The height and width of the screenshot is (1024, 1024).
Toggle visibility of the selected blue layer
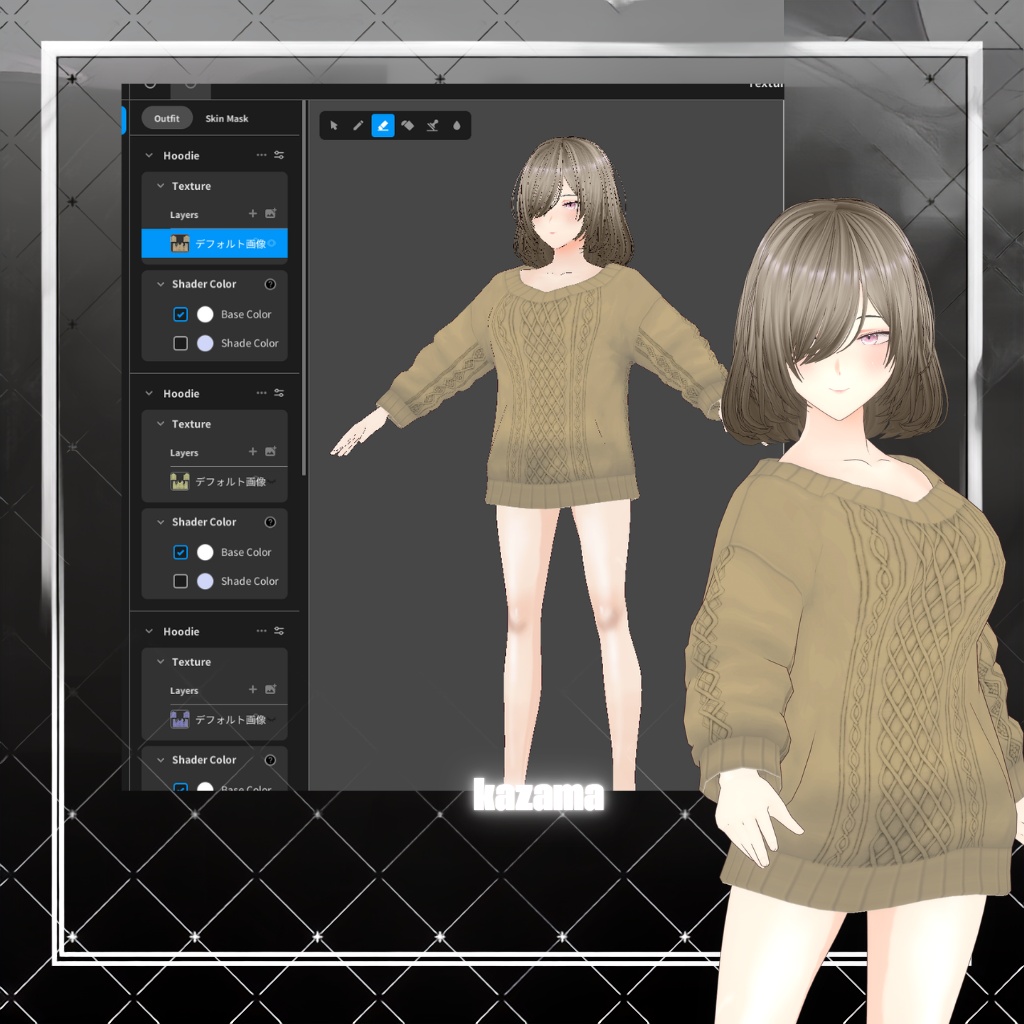click(x=272, y=244)
